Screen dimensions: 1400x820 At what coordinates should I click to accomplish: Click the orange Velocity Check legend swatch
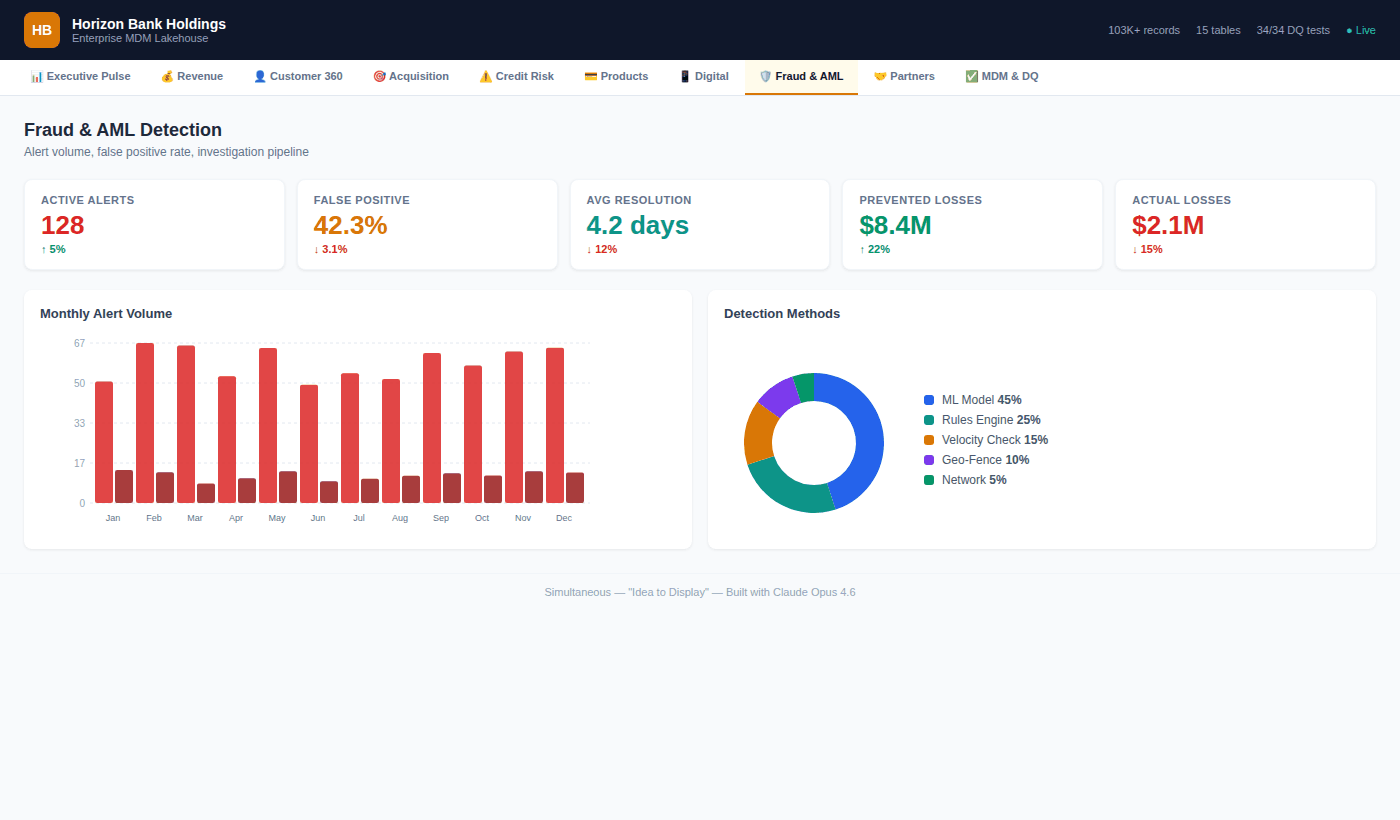(x=929, y=440)
